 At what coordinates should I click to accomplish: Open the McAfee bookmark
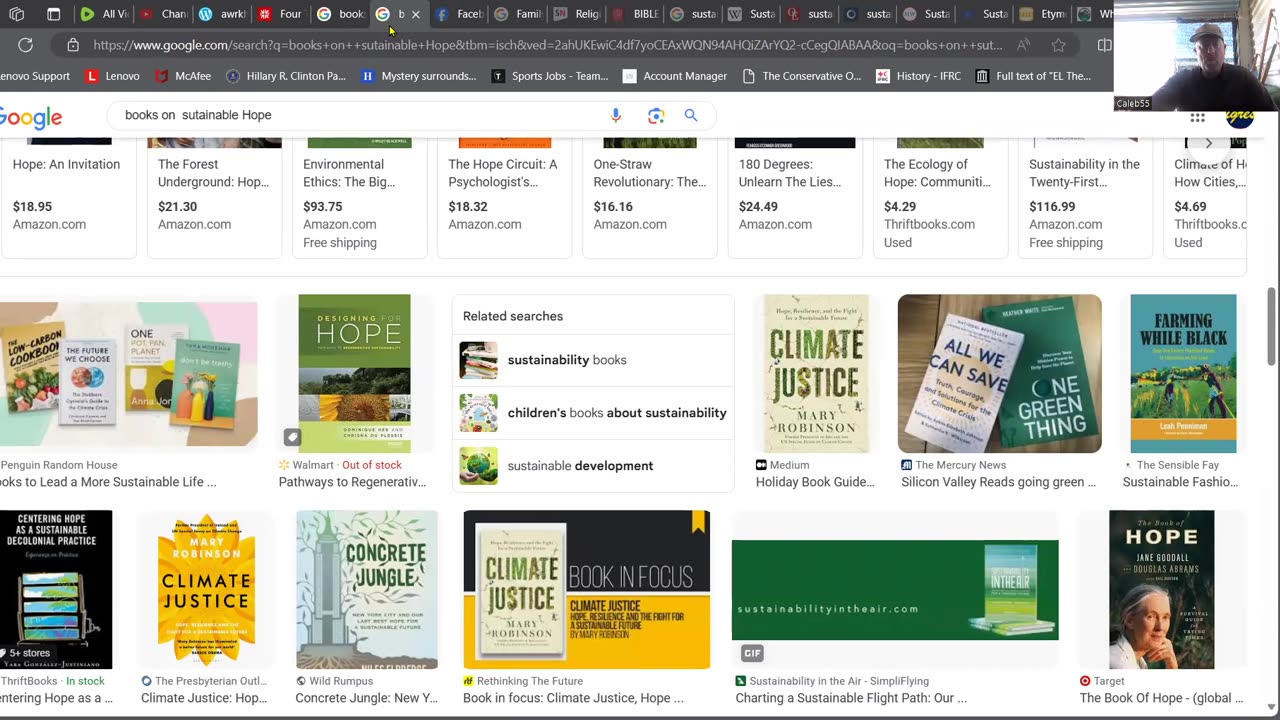tap(183, 76)
